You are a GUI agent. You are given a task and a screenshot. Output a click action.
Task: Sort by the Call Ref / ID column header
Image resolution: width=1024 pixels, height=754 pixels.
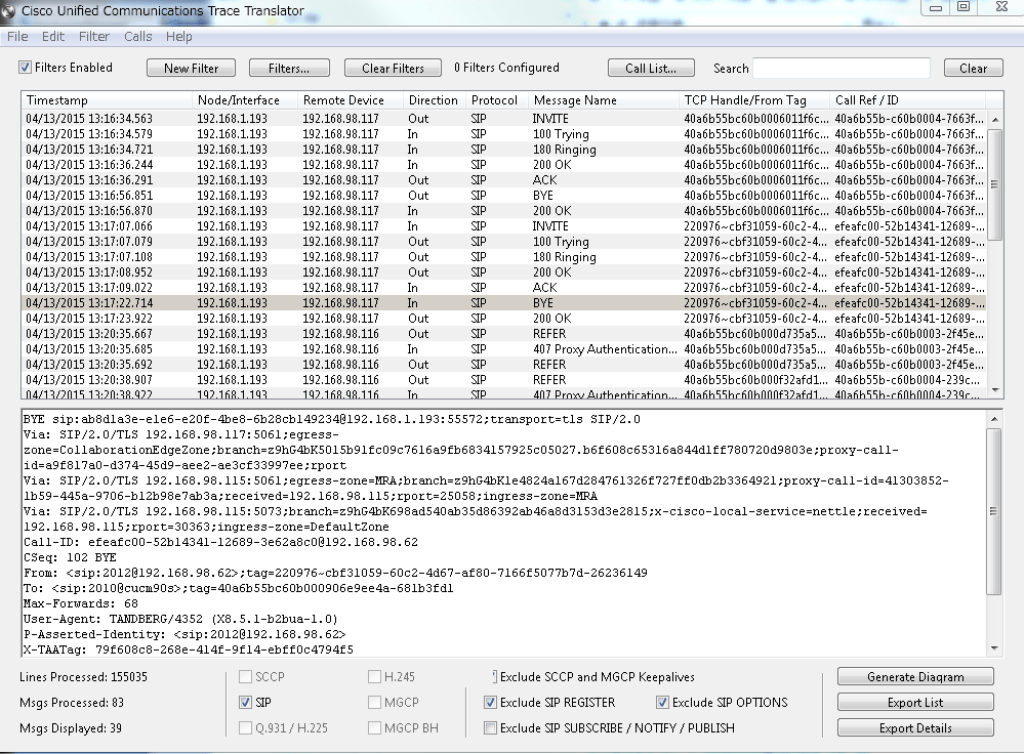tap(908, 100)
